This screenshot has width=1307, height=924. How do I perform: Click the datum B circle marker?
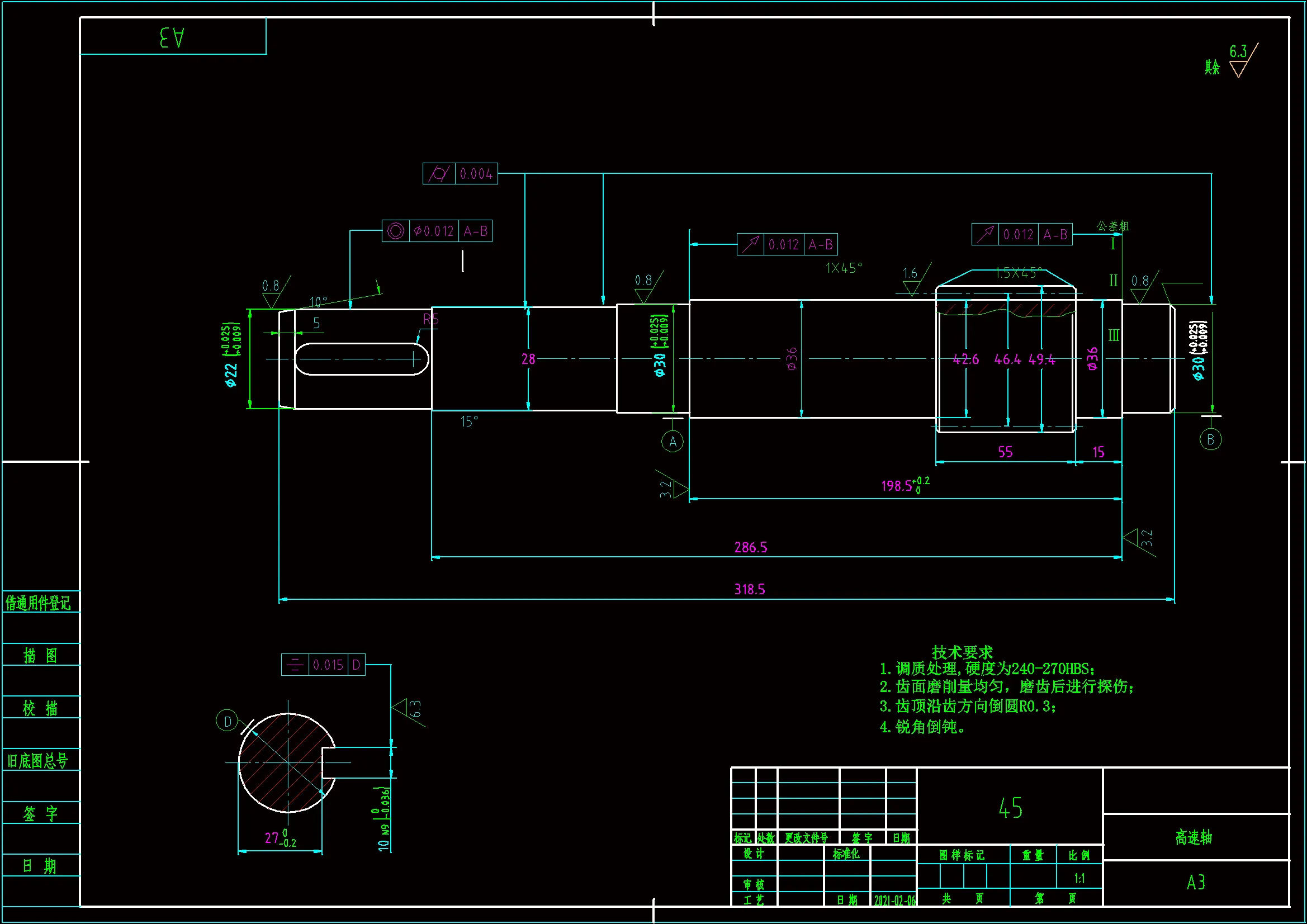pyautogui.click(x=1210, y=439)
